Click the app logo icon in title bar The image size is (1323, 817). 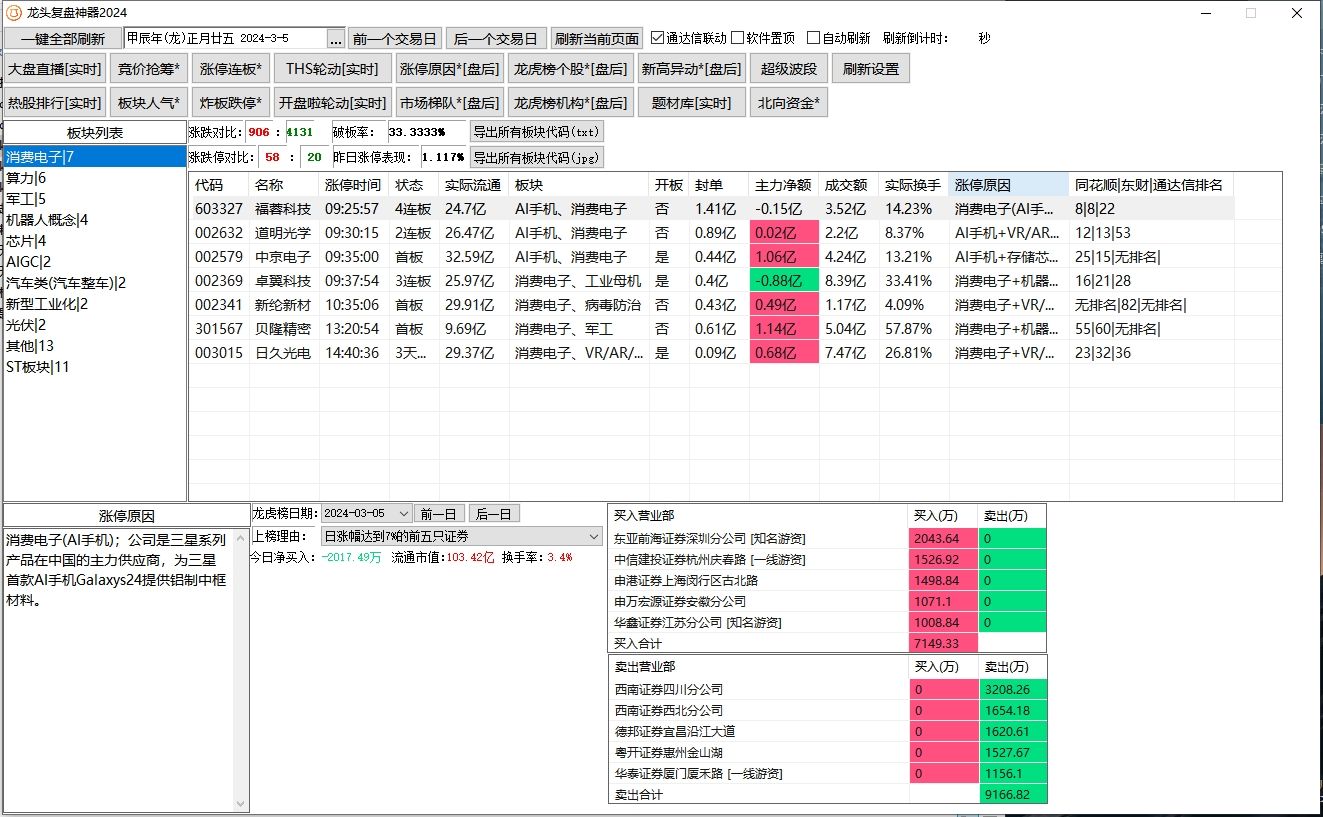14,12
